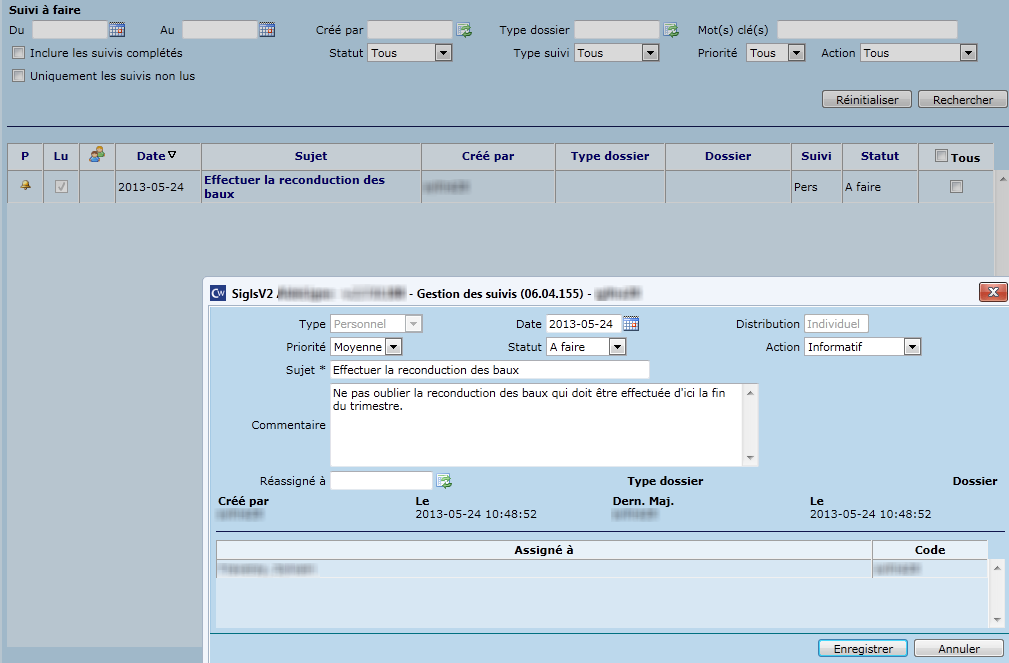This screenshot has height=663, width=1009.
Task: Click Enregistrer to save the suivi
Action: (862, 649)
